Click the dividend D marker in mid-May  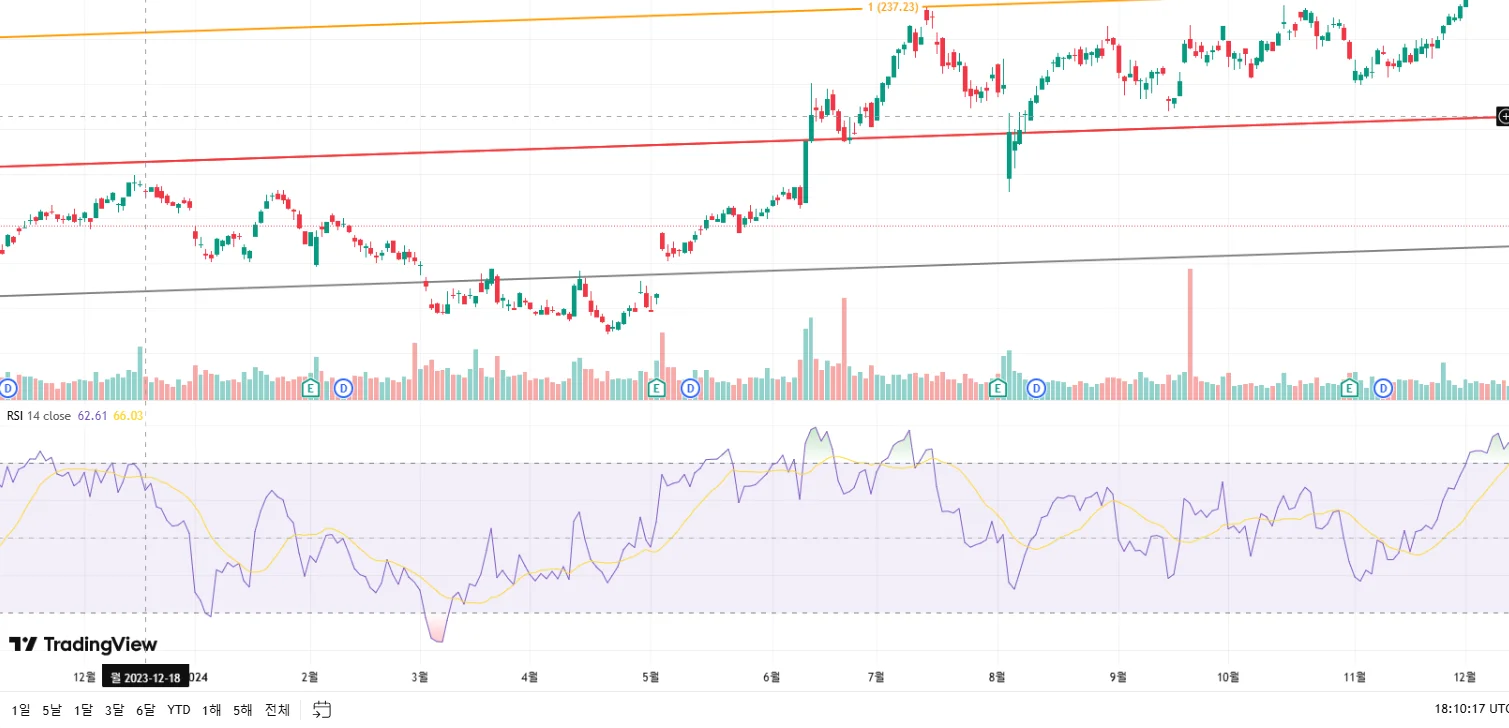[x=690, y=387]
